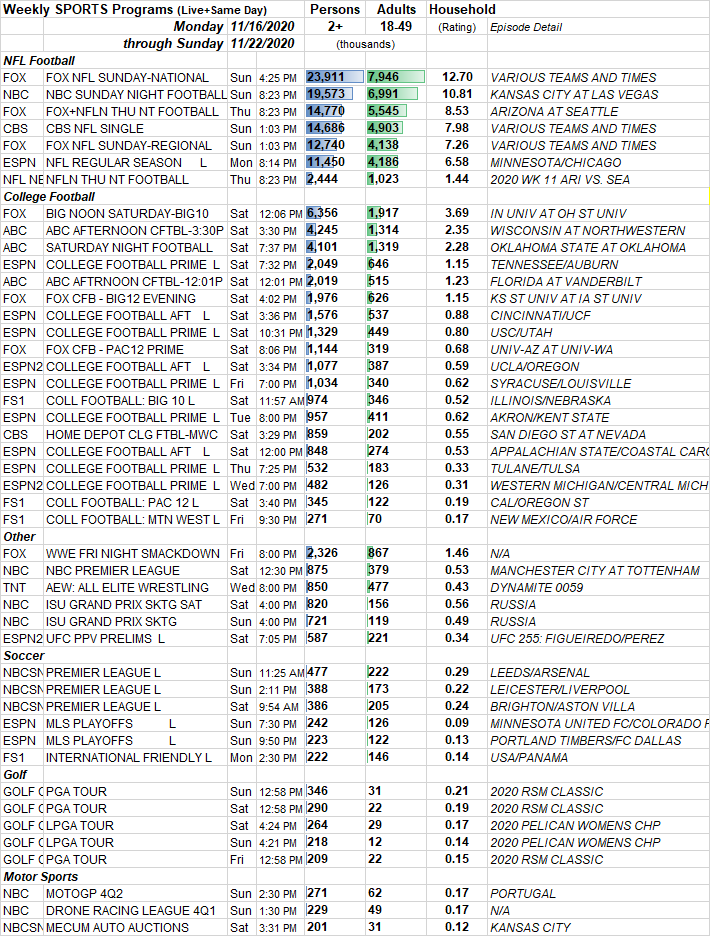Click the Weekly SPORTS Programs title
Viewport: 710px width, 936px height.
(135, 10)
